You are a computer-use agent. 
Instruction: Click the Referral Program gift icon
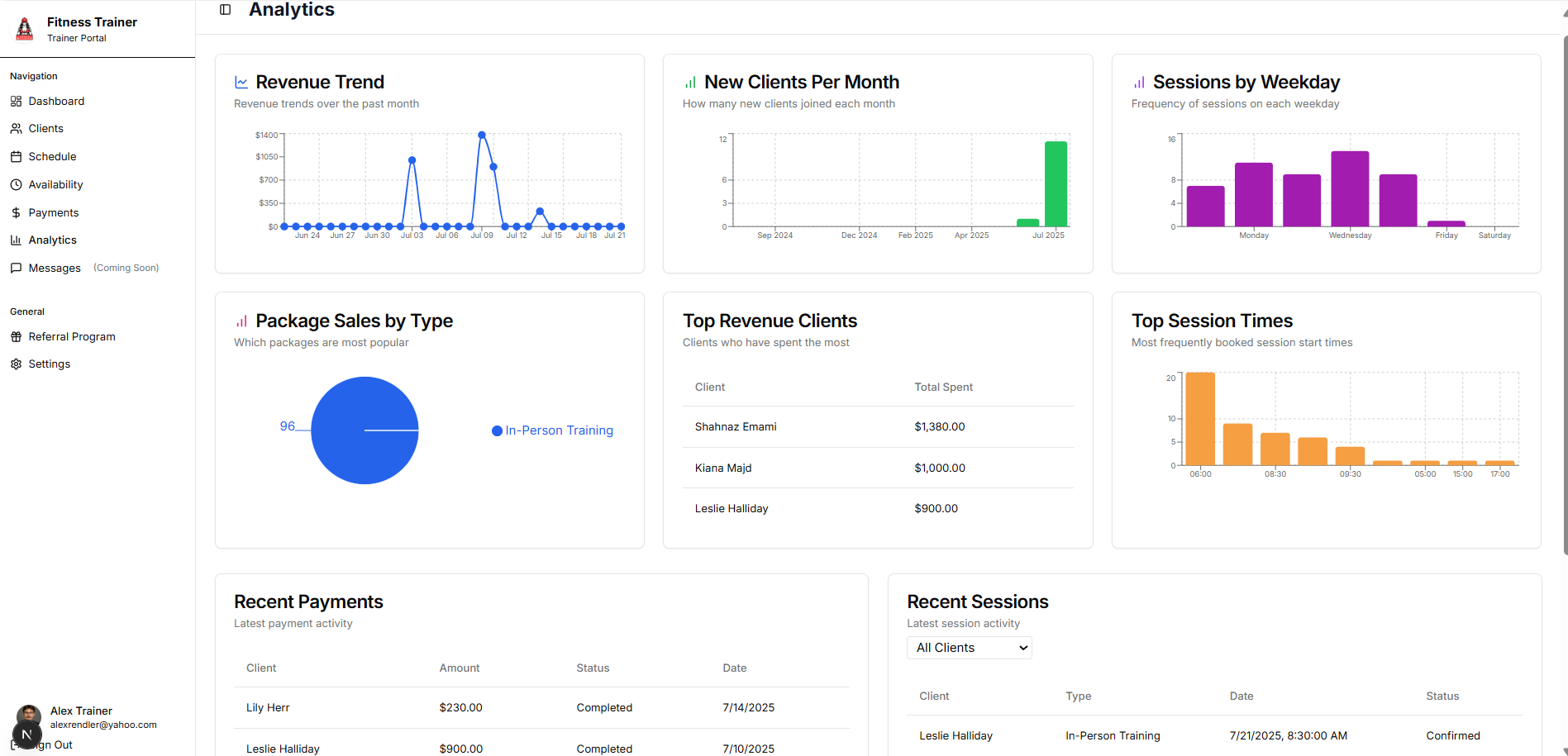tap(16, 336)
